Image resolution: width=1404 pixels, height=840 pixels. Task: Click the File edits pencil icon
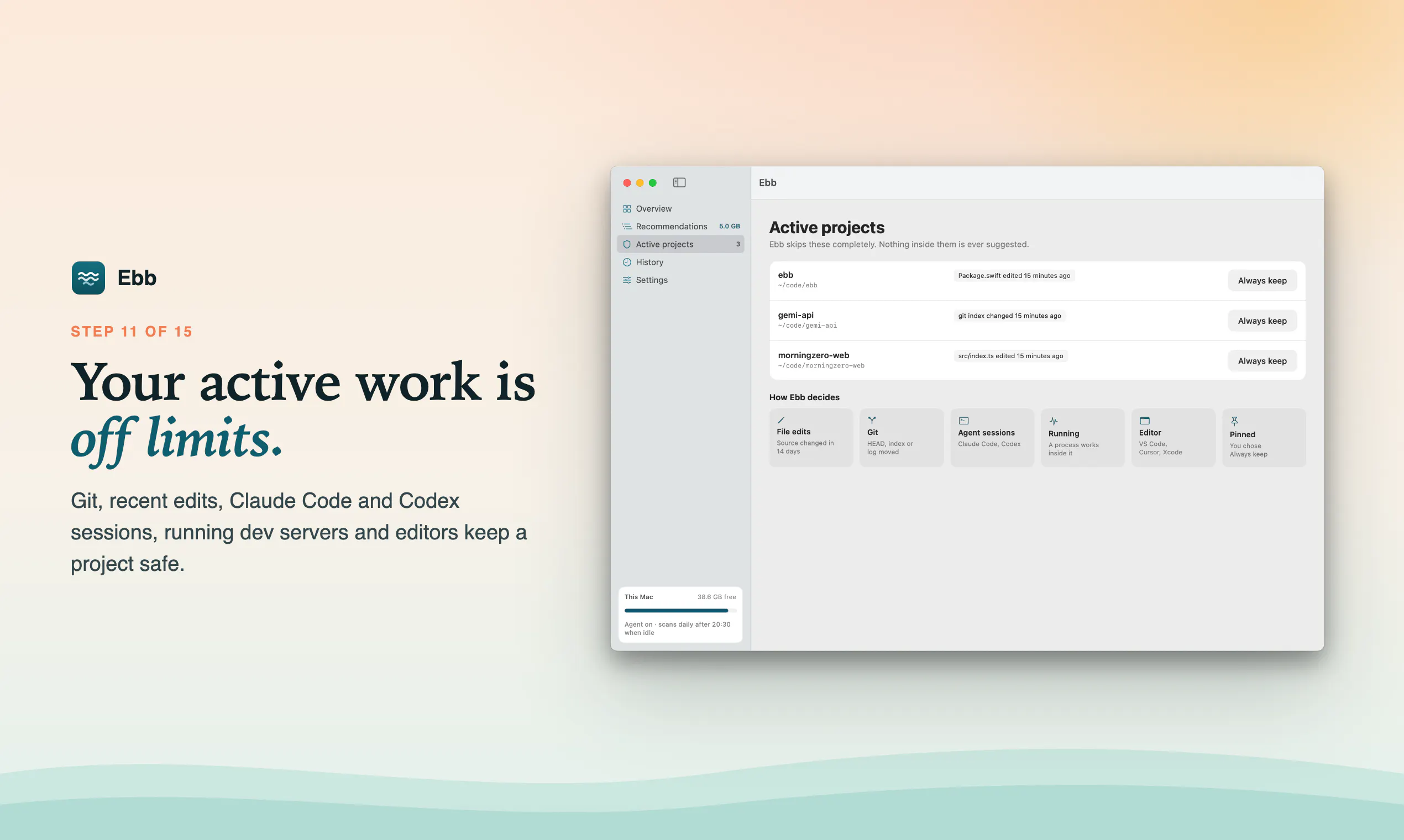[780, 420]
